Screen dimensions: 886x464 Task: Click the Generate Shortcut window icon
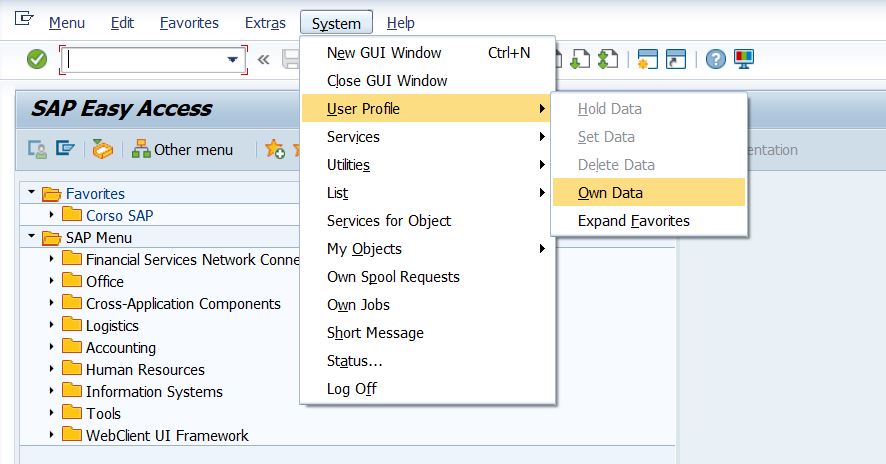[676, 59]
